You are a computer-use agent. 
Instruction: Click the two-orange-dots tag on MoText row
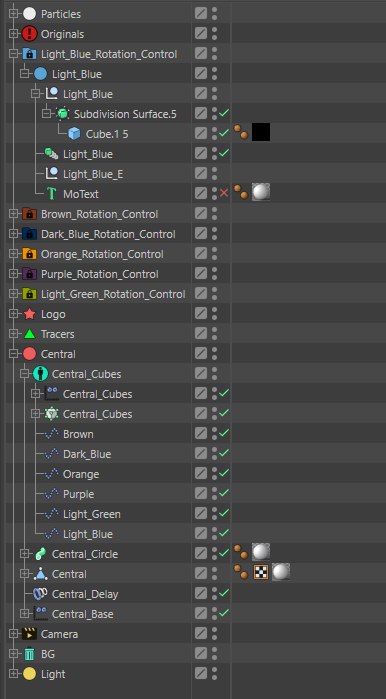click(241, 192)
